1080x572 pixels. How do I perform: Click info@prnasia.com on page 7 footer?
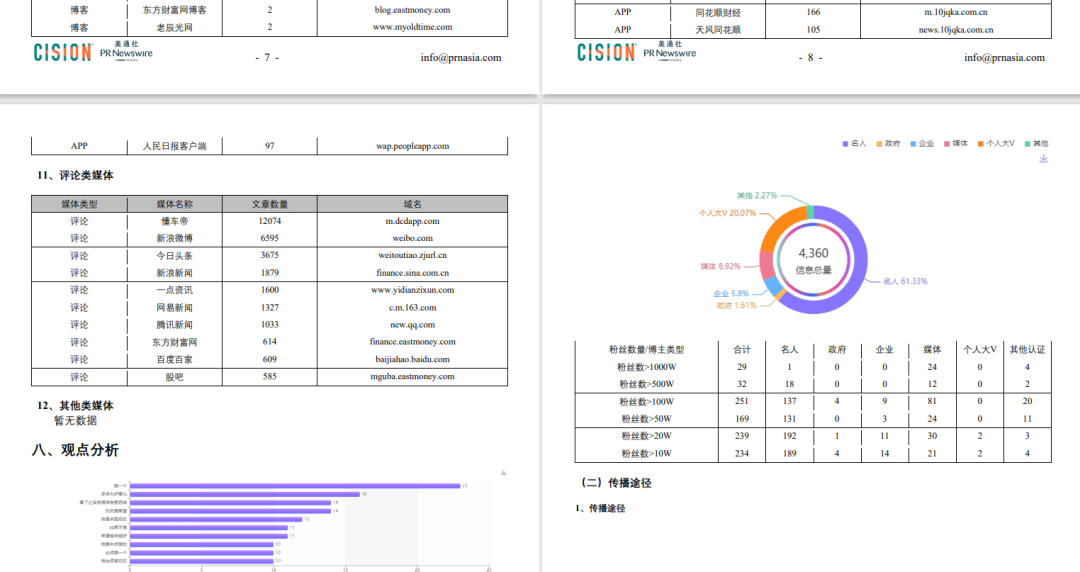click(461, 58)
